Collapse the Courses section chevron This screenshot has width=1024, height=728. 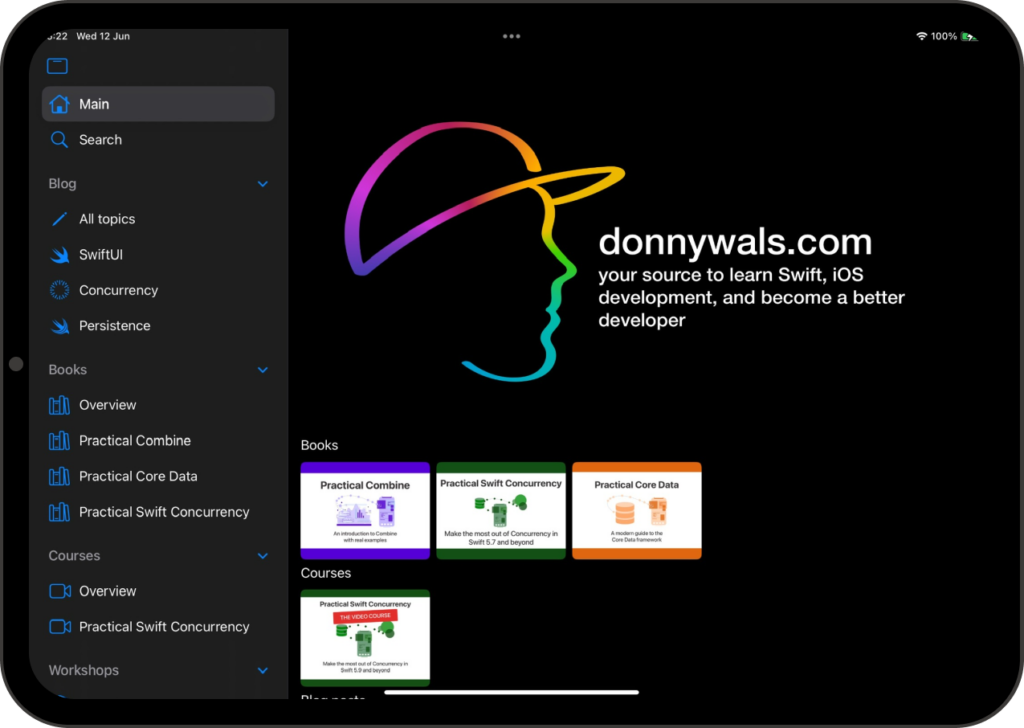pos(263,556)
